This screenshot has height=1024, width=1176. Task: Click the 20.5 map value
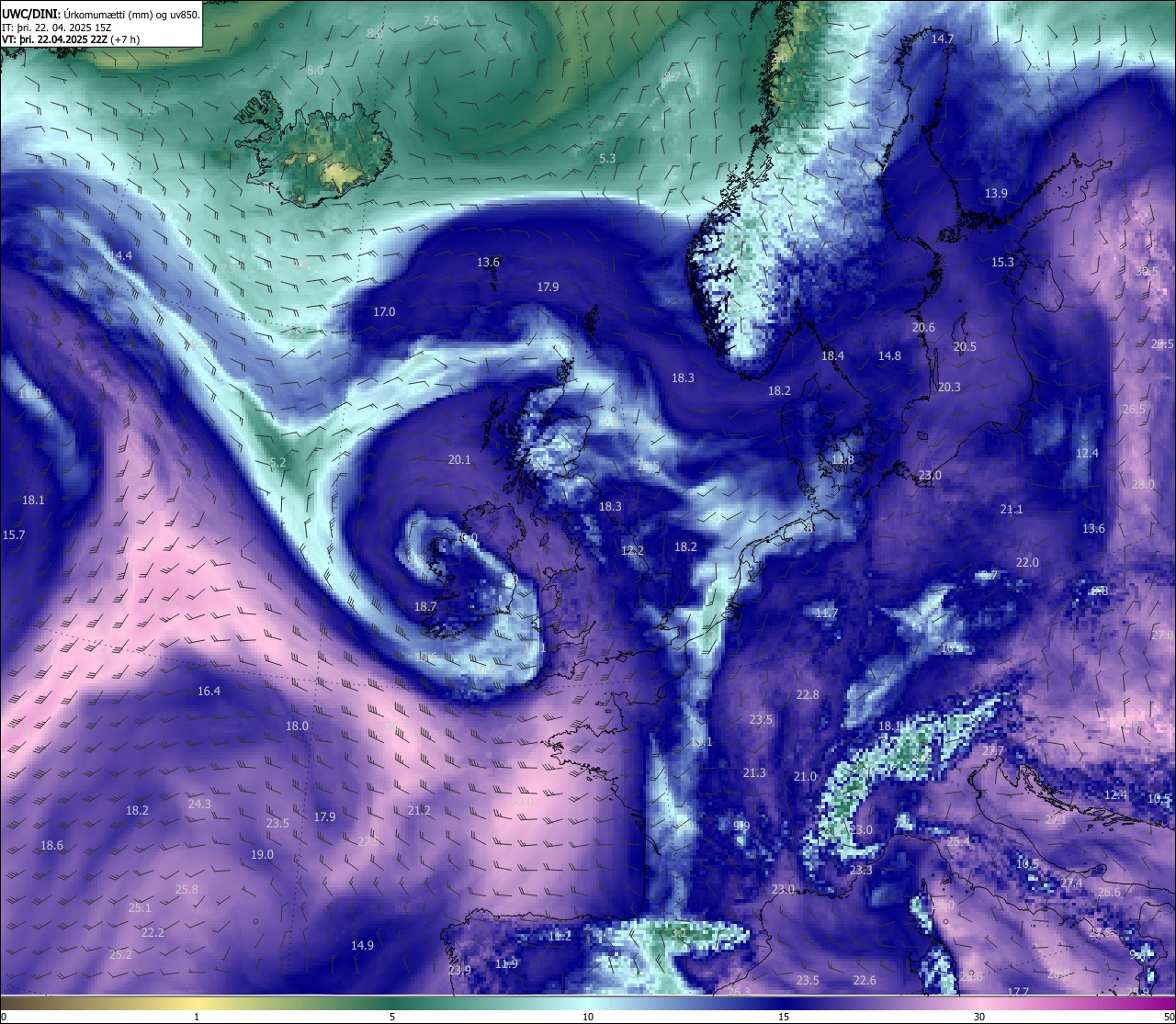coord(965,346)
